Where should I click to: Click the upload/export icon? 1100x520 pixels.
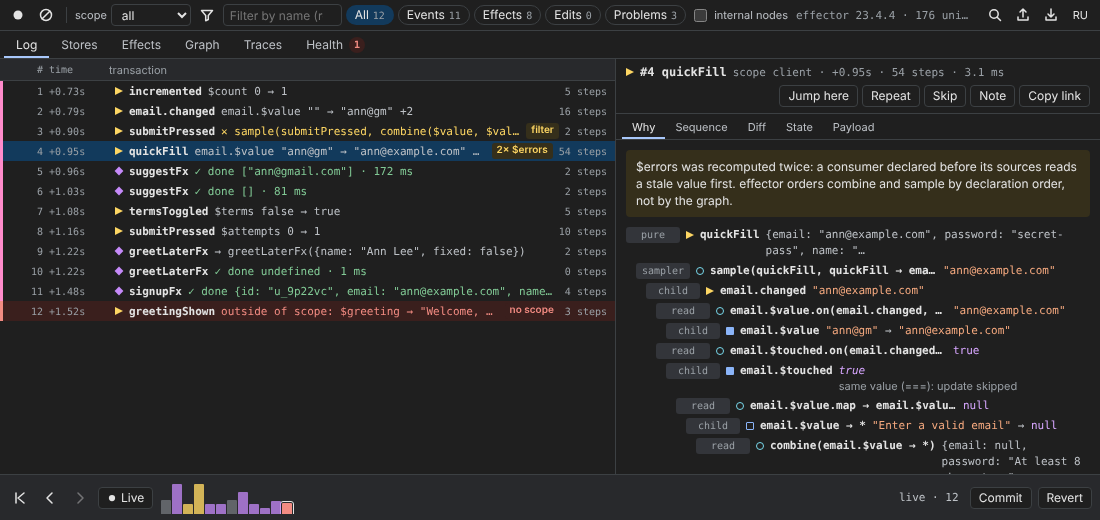(1023, 15)
